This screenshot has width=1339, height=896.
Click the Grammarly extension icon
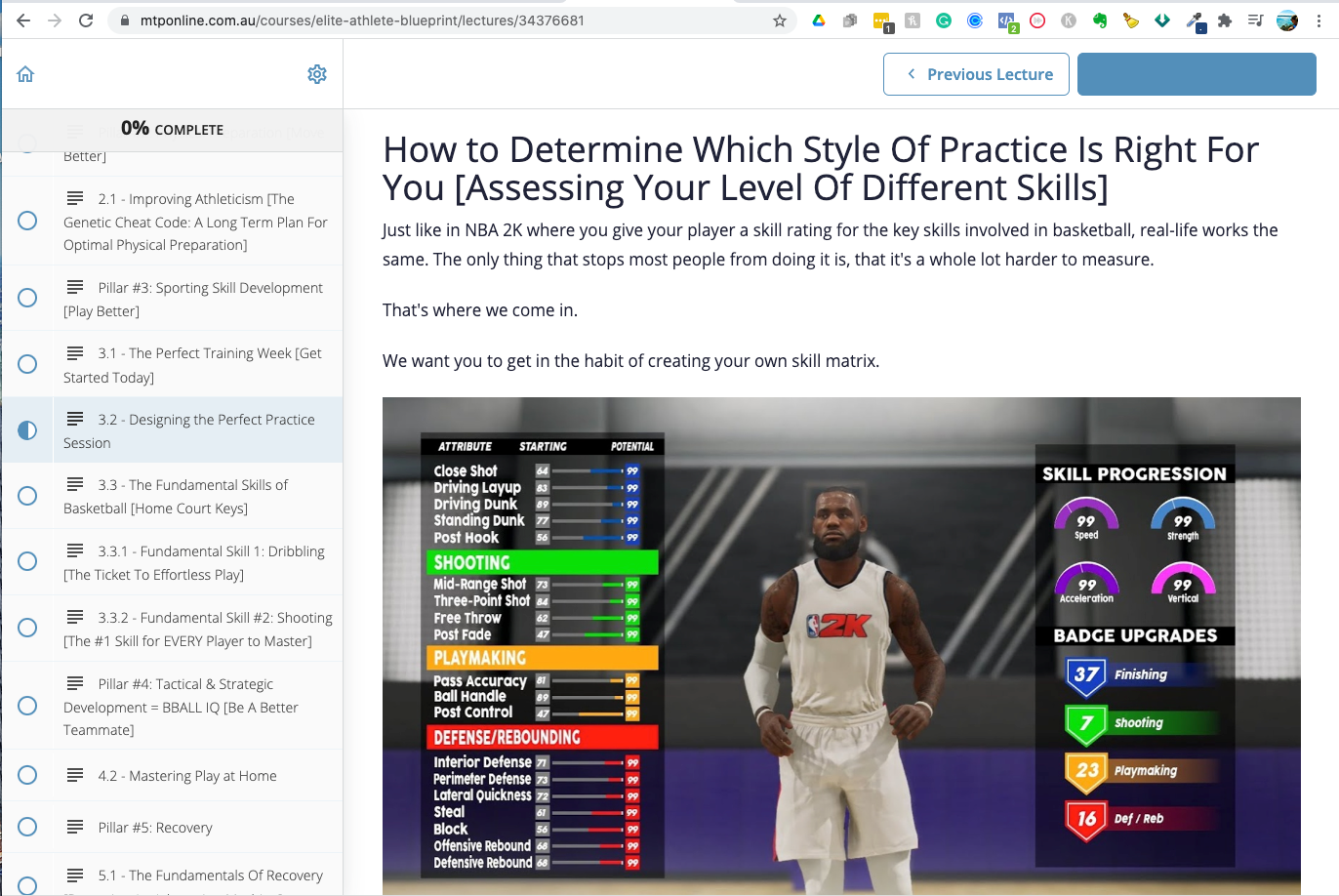click(x=943, y=20)
